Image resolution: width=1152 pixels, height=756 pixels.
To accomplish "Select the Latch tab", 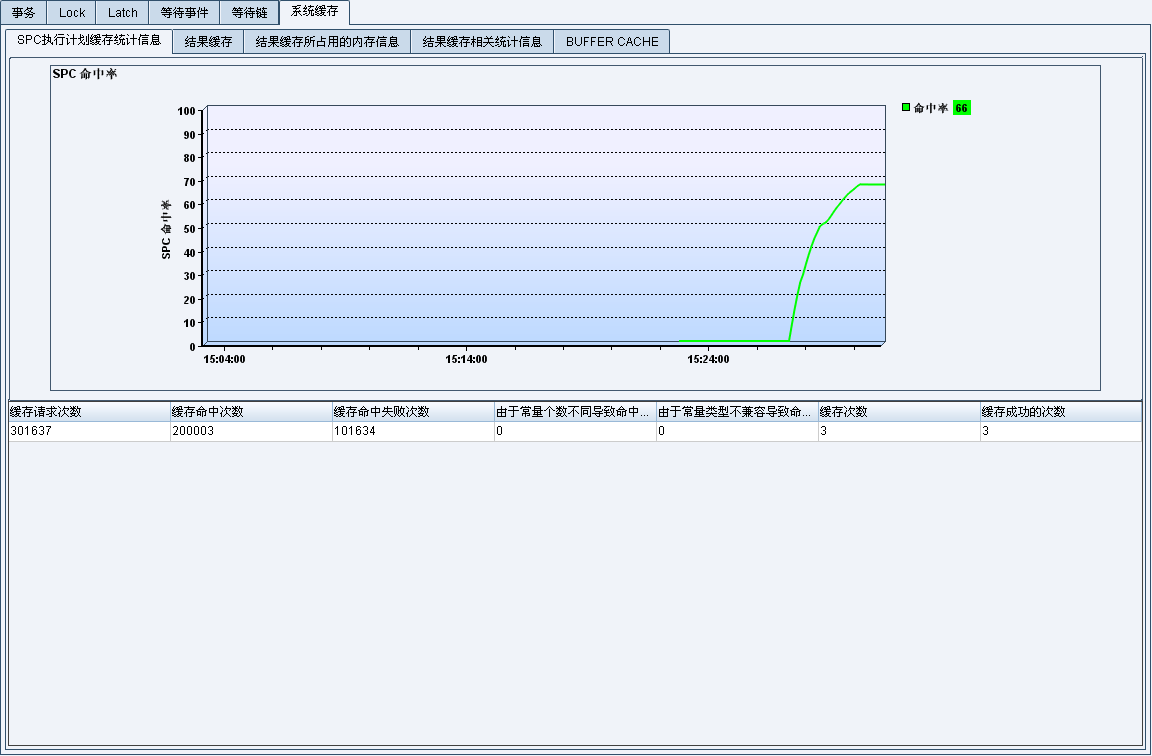I will [123, 13].
